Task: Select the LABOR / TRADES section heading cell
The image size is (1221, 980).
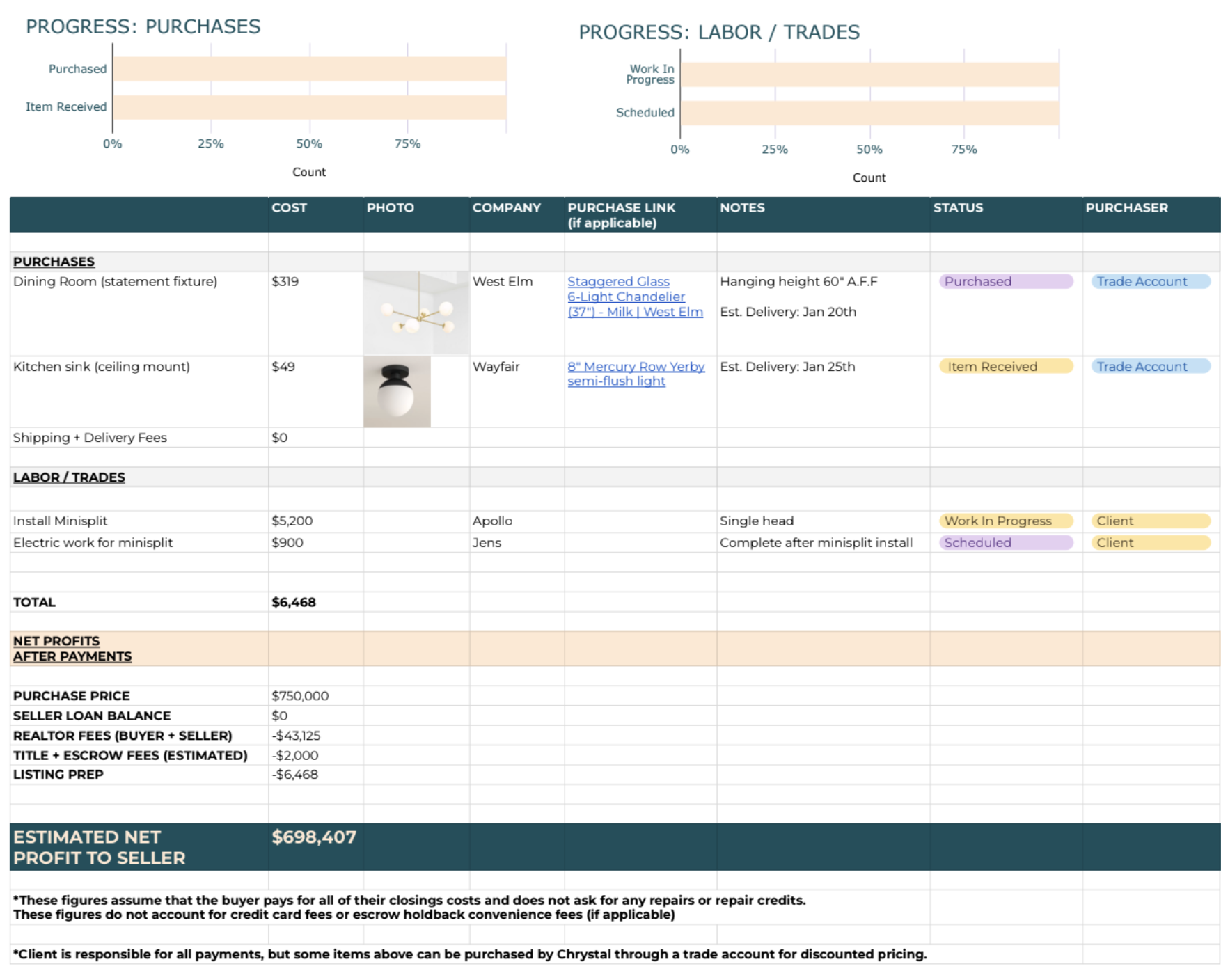Action: coord(139,477)
